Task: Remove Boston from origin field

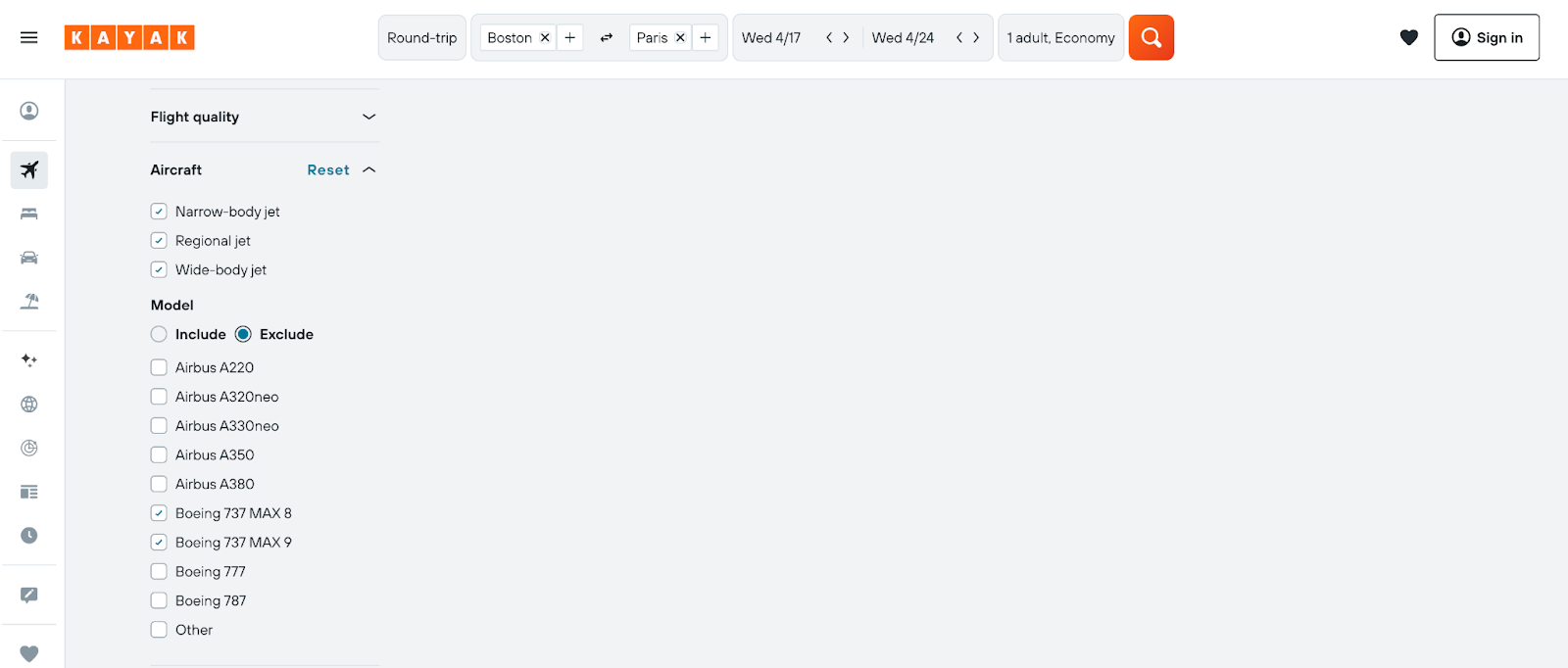Action: tap(545, 37)
